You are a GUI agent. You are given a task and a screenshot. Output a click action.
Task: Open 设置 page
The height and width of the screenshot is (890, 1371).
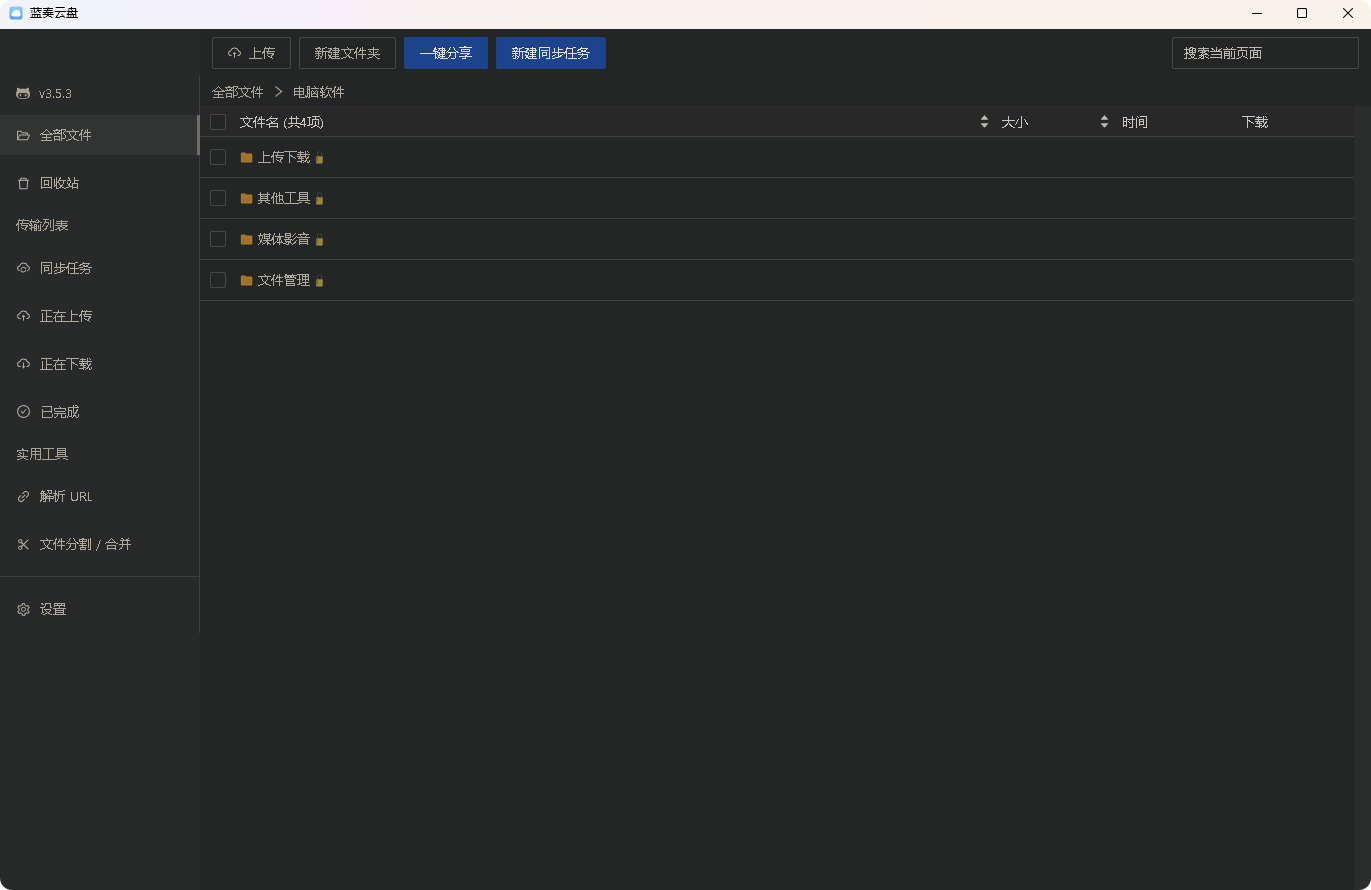tap(99, 609)
